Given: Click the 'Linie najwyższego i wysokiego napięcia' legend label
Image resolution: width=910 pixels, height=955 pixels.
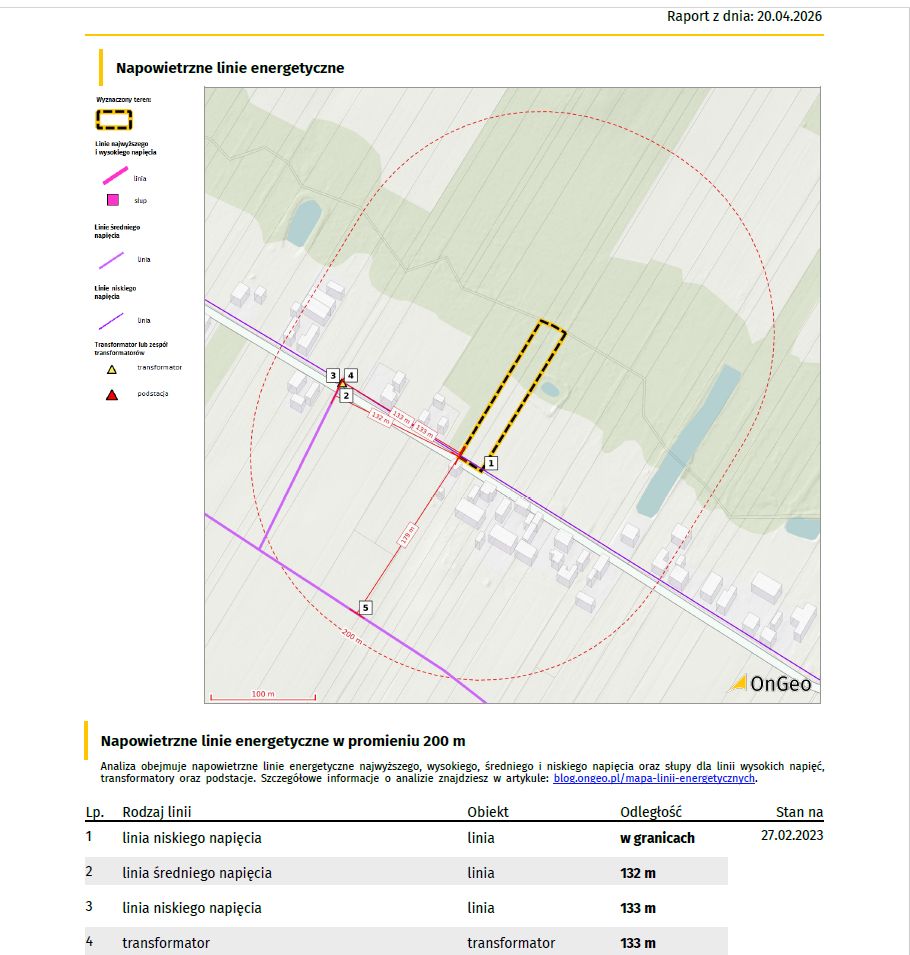Looking at the screenshot, I should 125,148.
